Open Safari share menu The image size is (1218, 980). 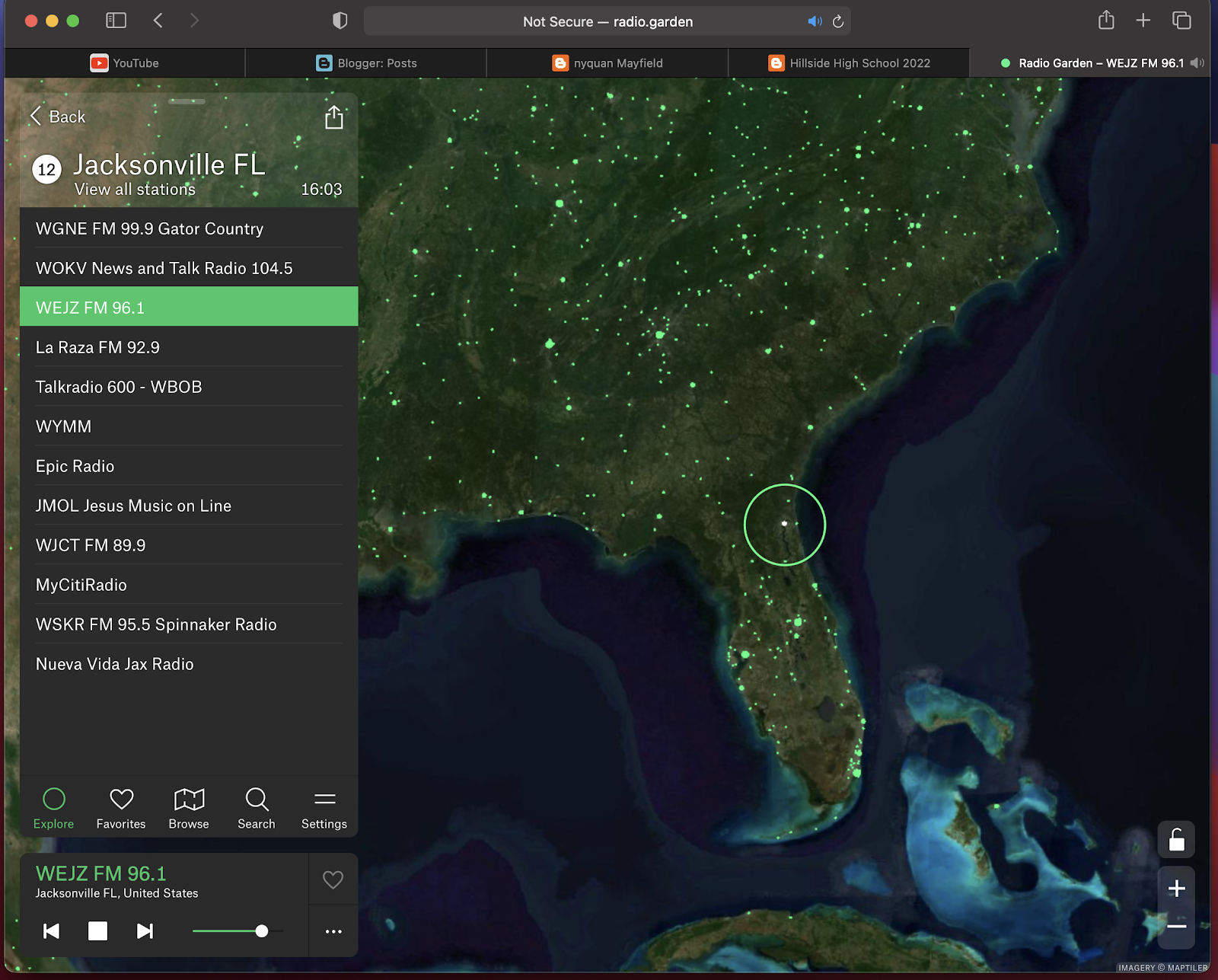(1106, 20)
